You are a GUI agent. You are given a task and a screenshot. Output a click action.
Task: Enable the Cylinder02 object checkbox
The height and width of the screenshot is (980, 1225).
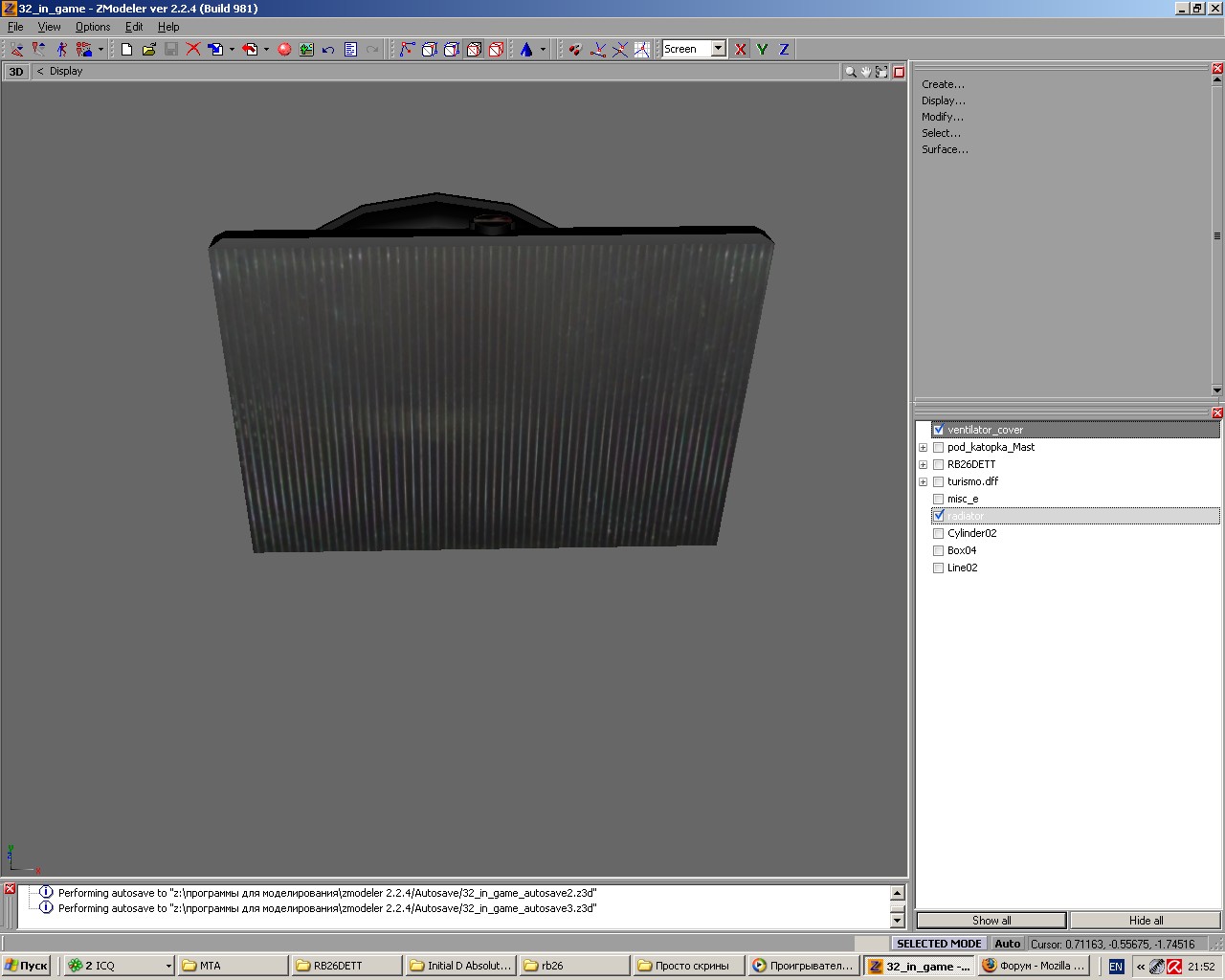tap(938, 533)
